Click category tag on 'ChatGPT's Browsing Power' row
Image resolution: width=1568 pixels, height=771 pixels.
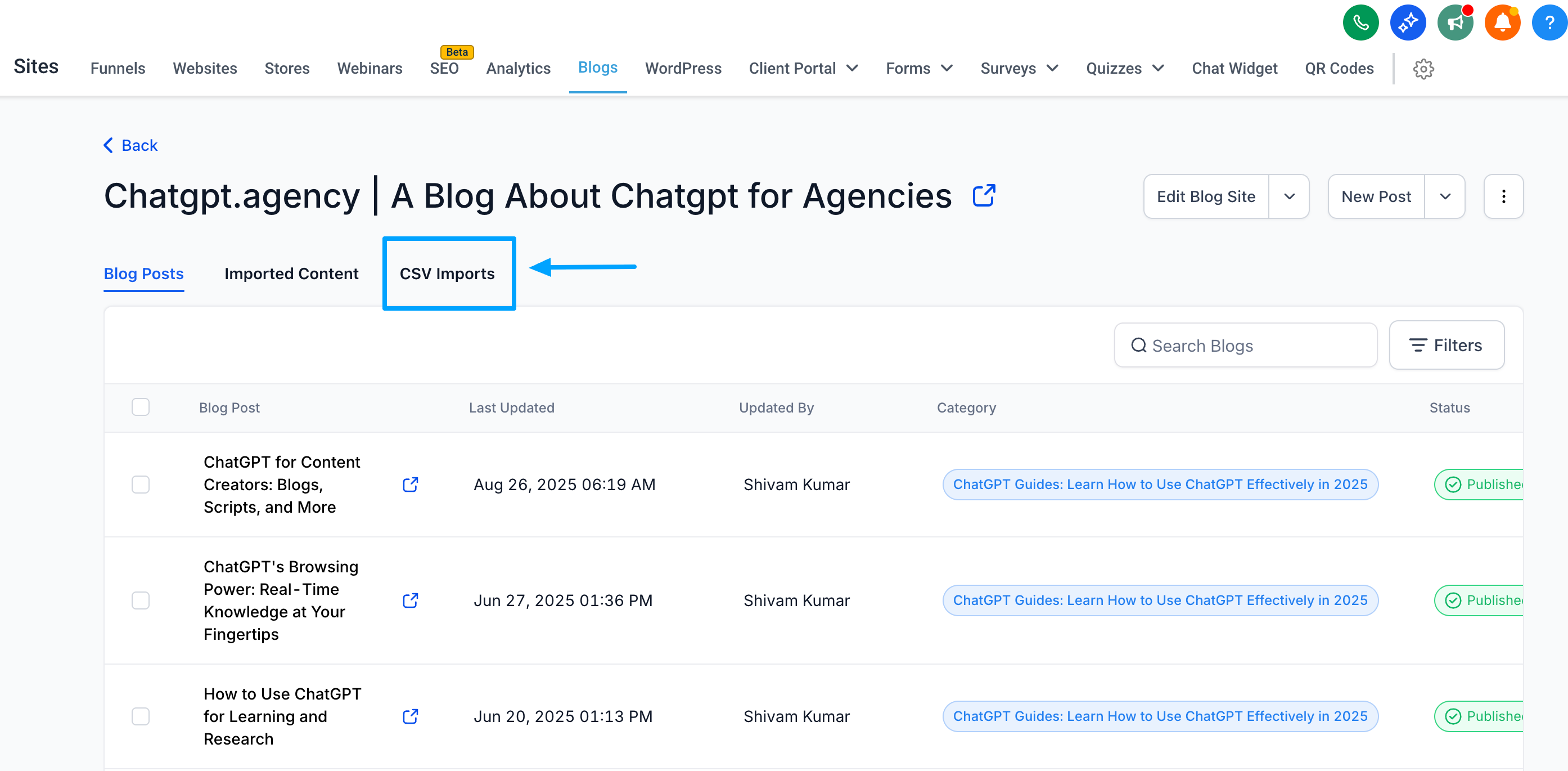(x=1160, y=600)
